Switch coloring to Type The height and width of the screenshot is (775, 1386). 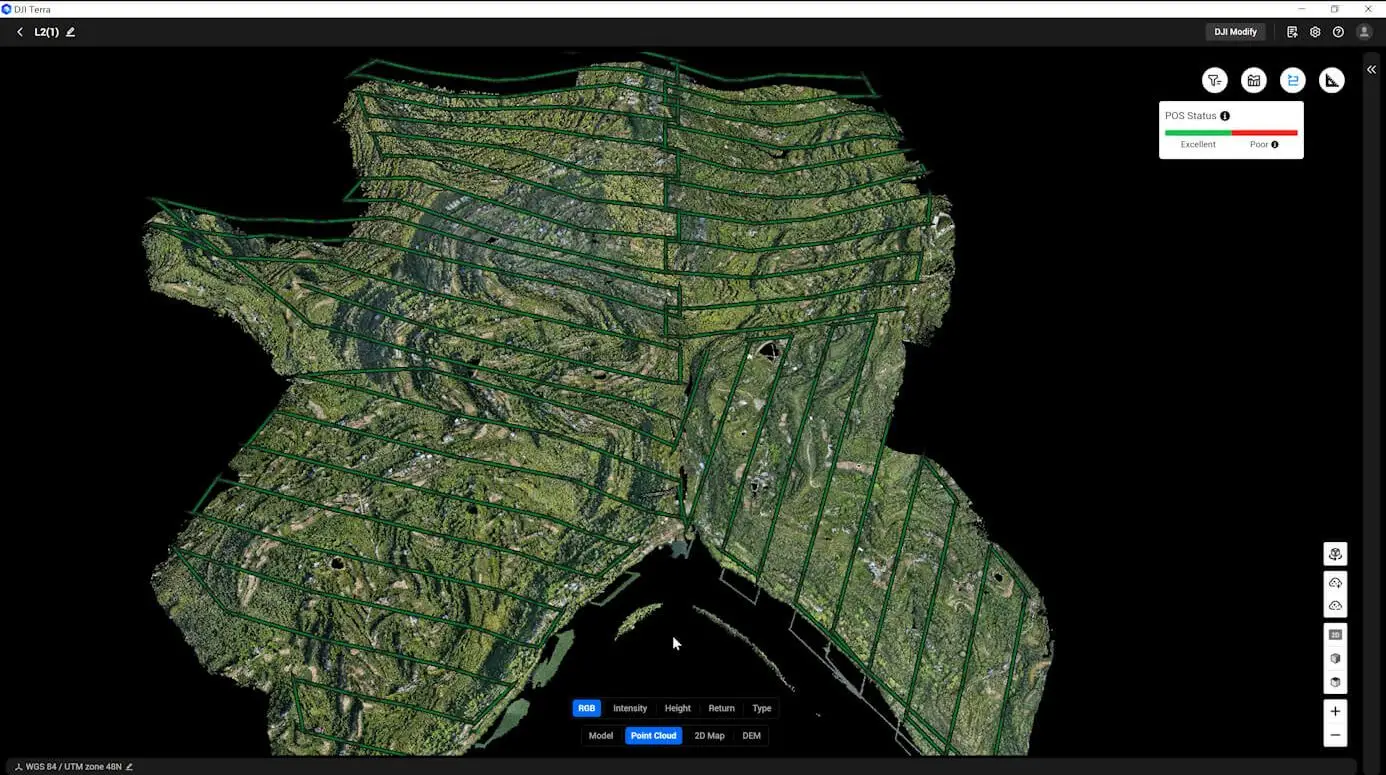pyautogui.click(x=762, y=708)
